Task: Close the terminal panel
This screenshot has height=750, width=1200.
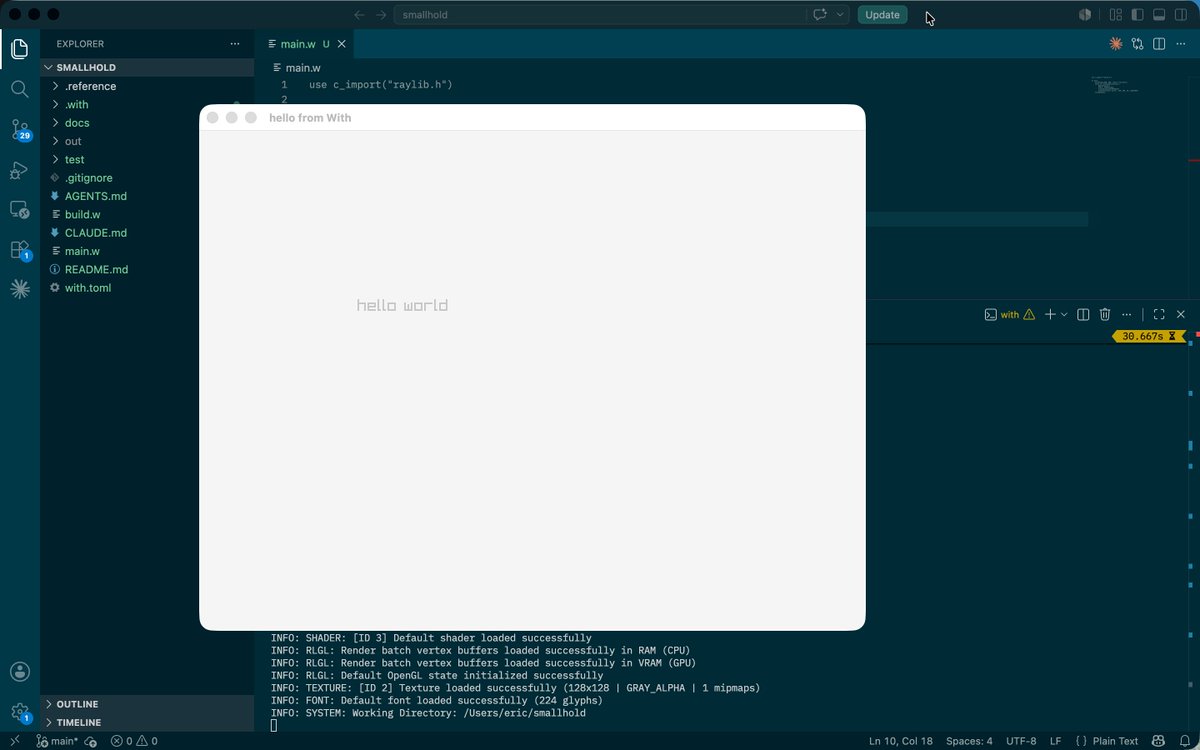Action: pyautogui.click(x=1181, y=314)
